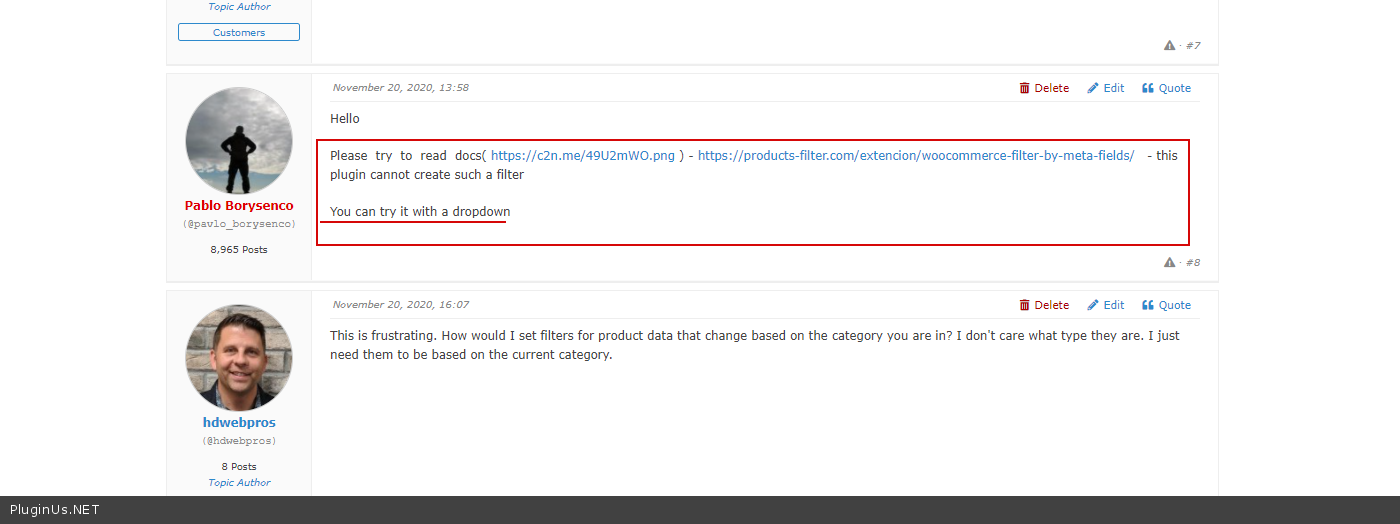Click the trash icon on hdwebpros's 16:07 post
This screenshot has height=524, width=1400.
pos(1024,305)
